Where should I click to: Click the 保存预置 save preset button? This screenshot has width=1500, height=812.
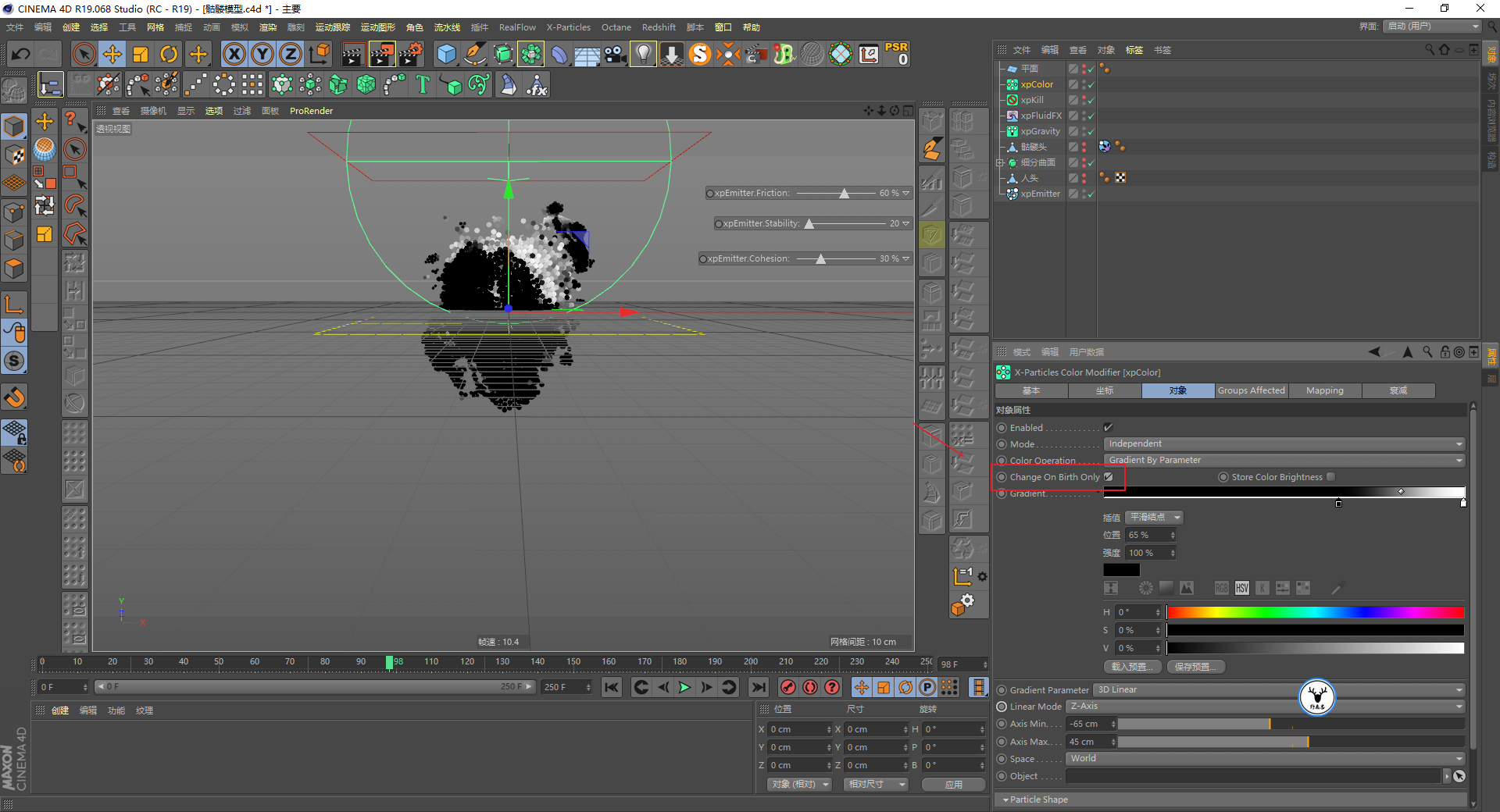click(1195, 667)
